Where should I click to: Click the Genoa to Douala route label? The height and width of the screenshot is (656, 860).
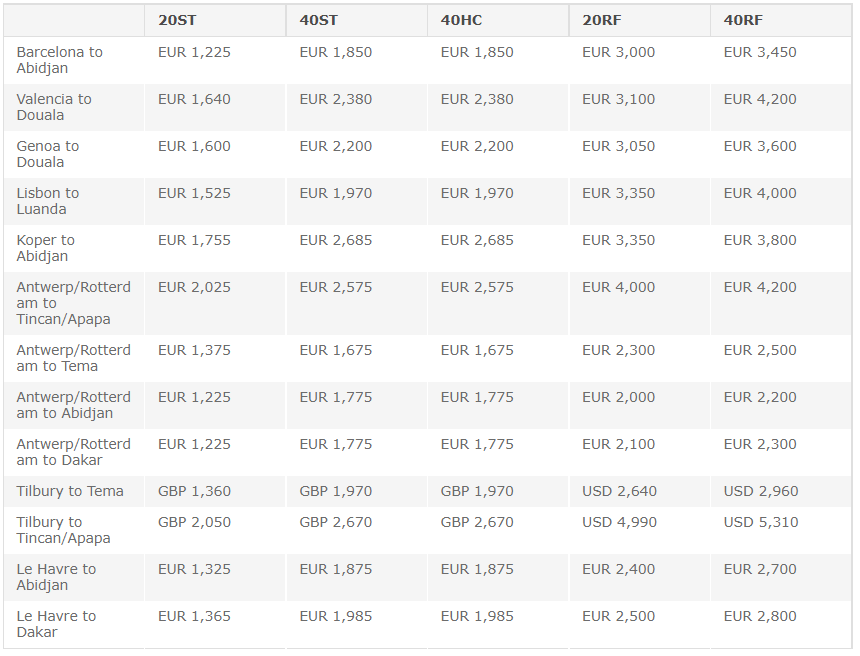pos(48,154)
